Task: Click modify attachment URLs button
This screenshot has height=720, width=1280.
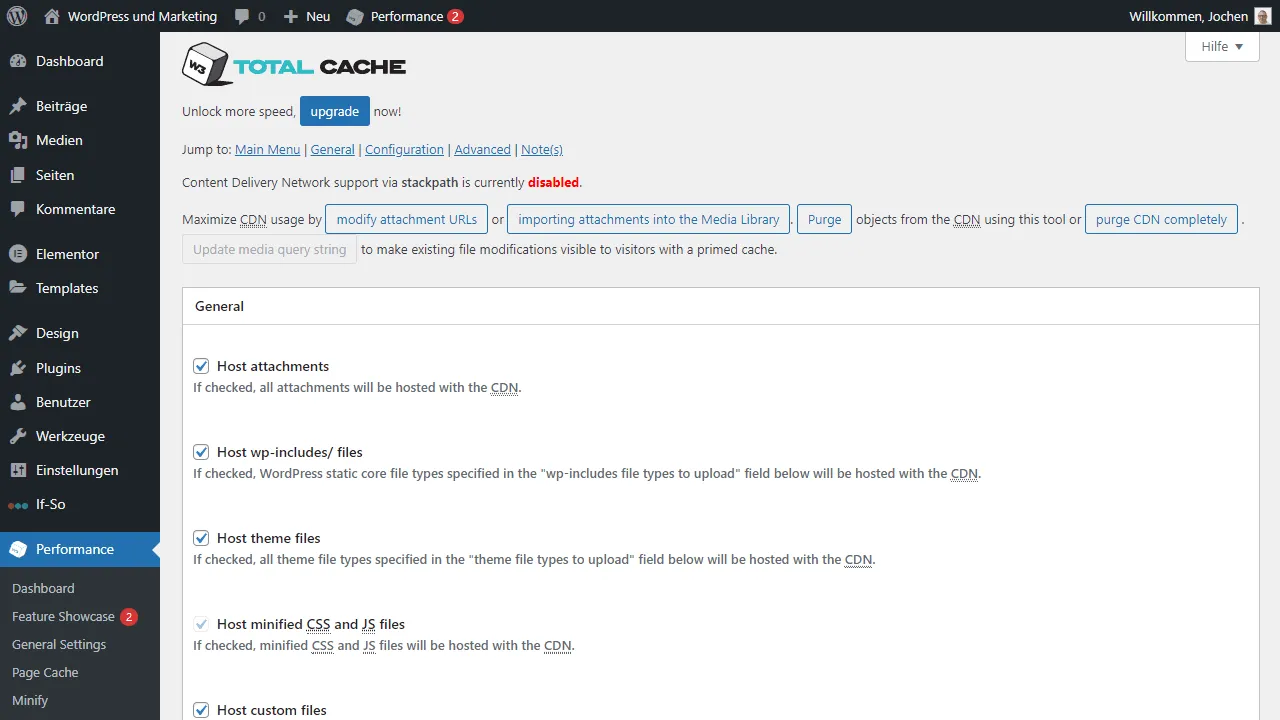Action: 406,219
